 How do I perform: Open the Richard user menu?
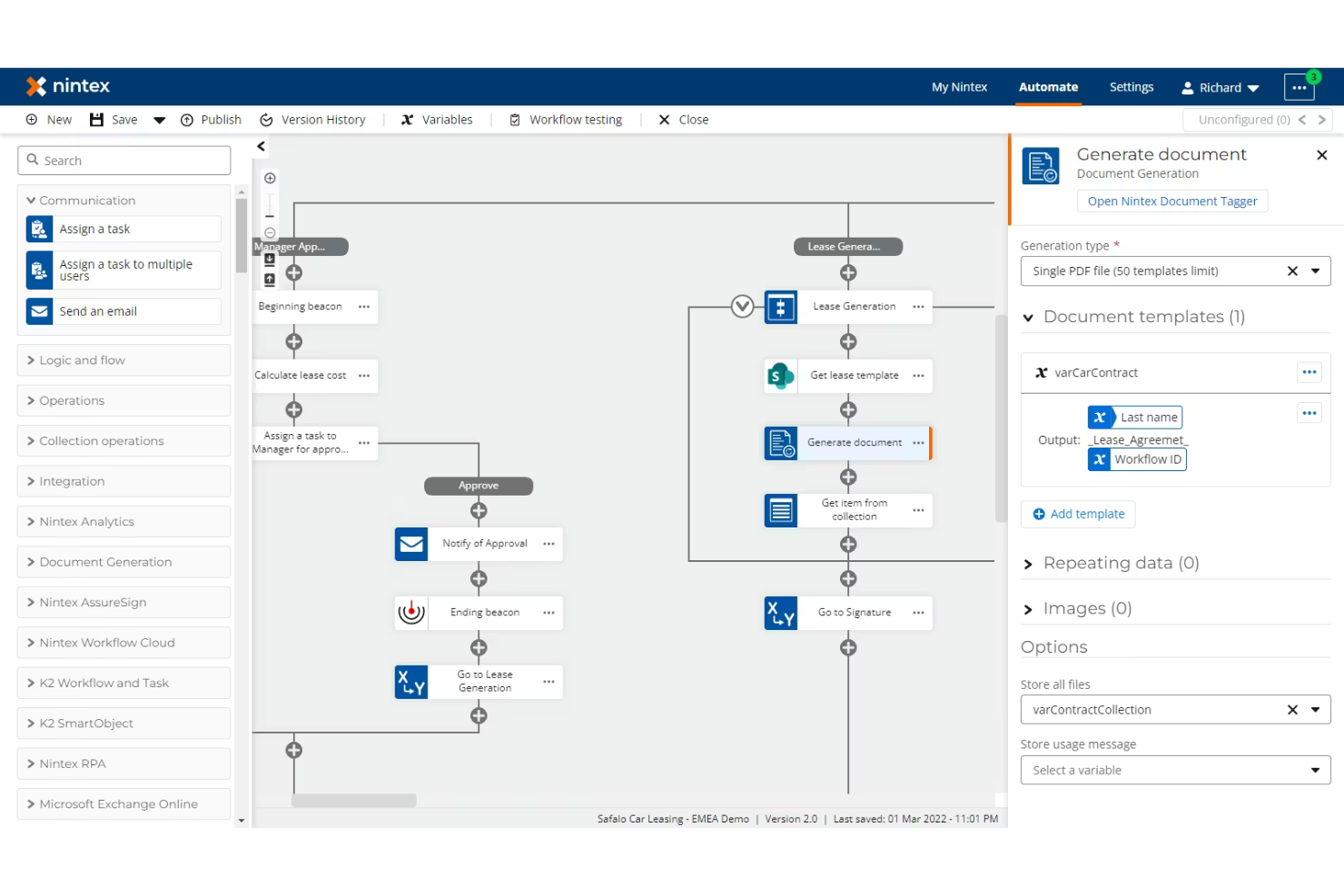[x=1220, y=88]
